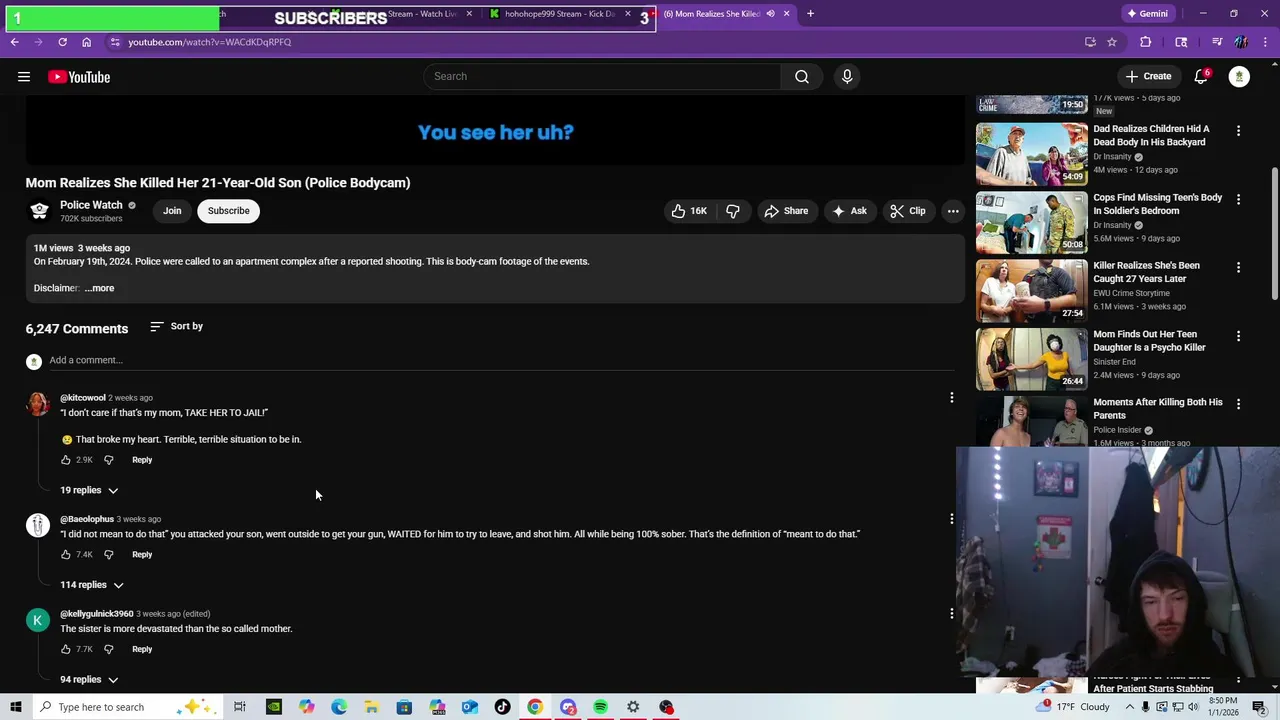Screen dimensions: 1280x720
Task: Open more actions for the video
Action: point(953,211)
